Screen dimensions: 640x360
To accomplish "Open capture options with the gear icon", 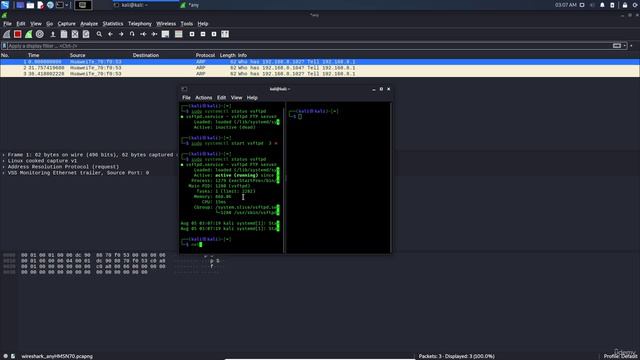I will (x=40, y=34).
